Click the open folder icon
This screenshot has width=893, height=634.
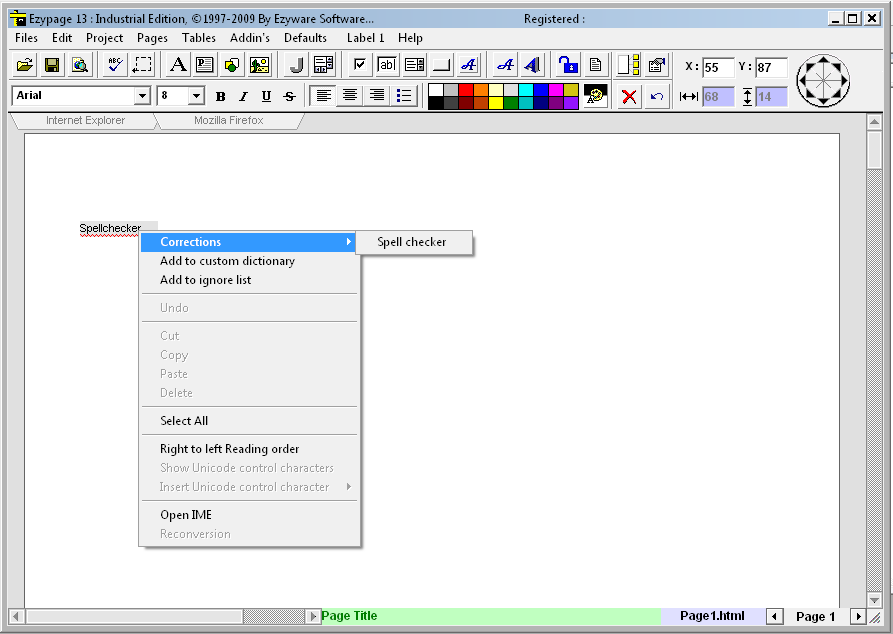click(25, 65)
